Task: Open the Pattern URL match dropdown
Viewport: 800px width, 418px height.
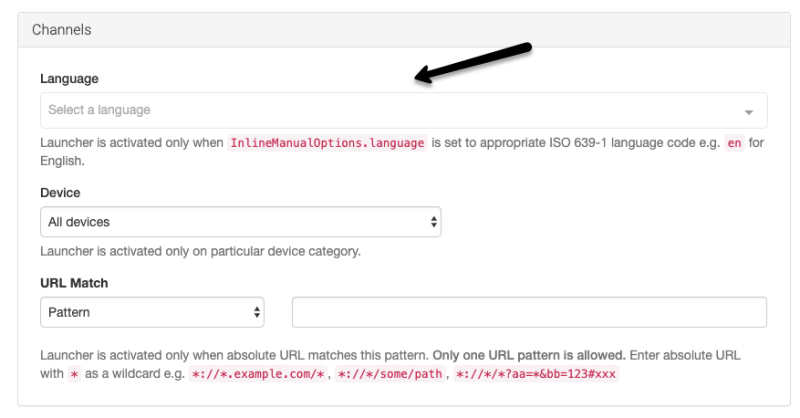Action: (x=152, y=312)
